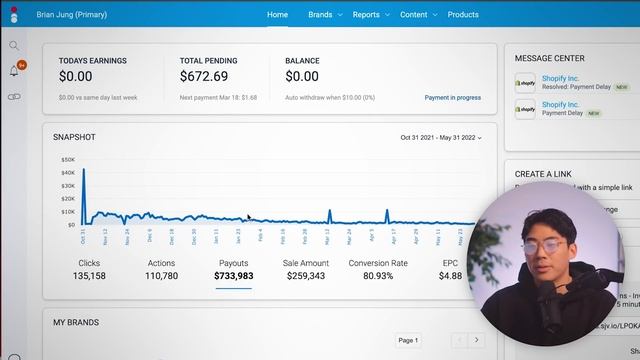Expand the Content dropdown chevron

click(x=435, y=15)
